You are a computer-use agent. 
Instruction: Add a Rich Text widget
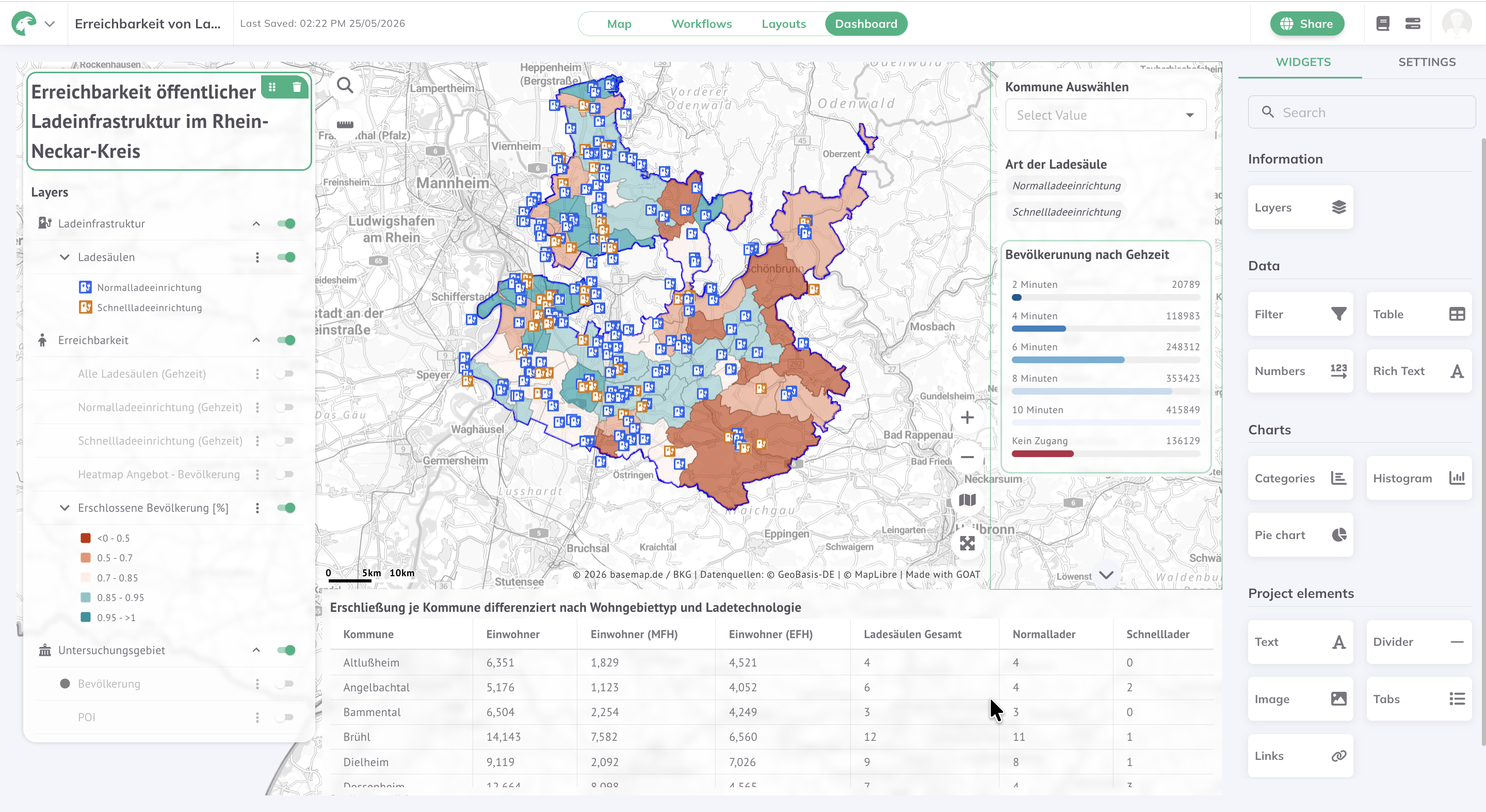coord(1418,371)
